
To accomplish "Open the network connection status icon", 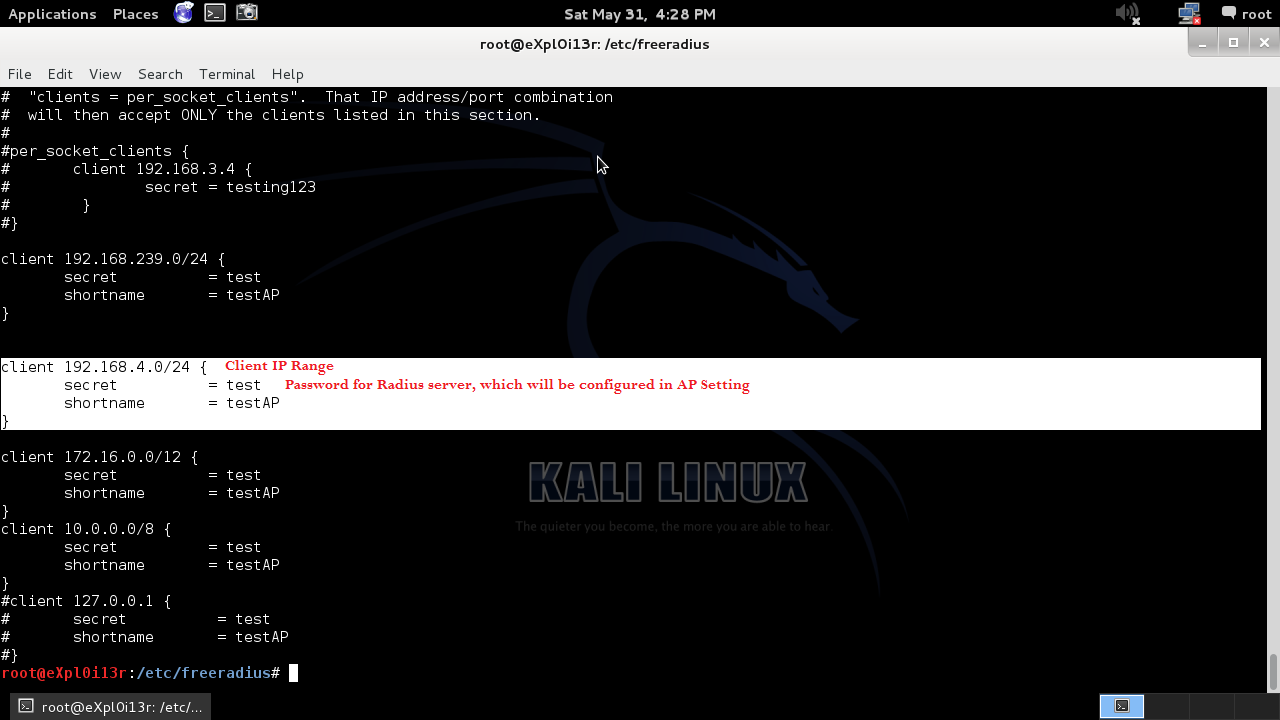I will 1189,13.
